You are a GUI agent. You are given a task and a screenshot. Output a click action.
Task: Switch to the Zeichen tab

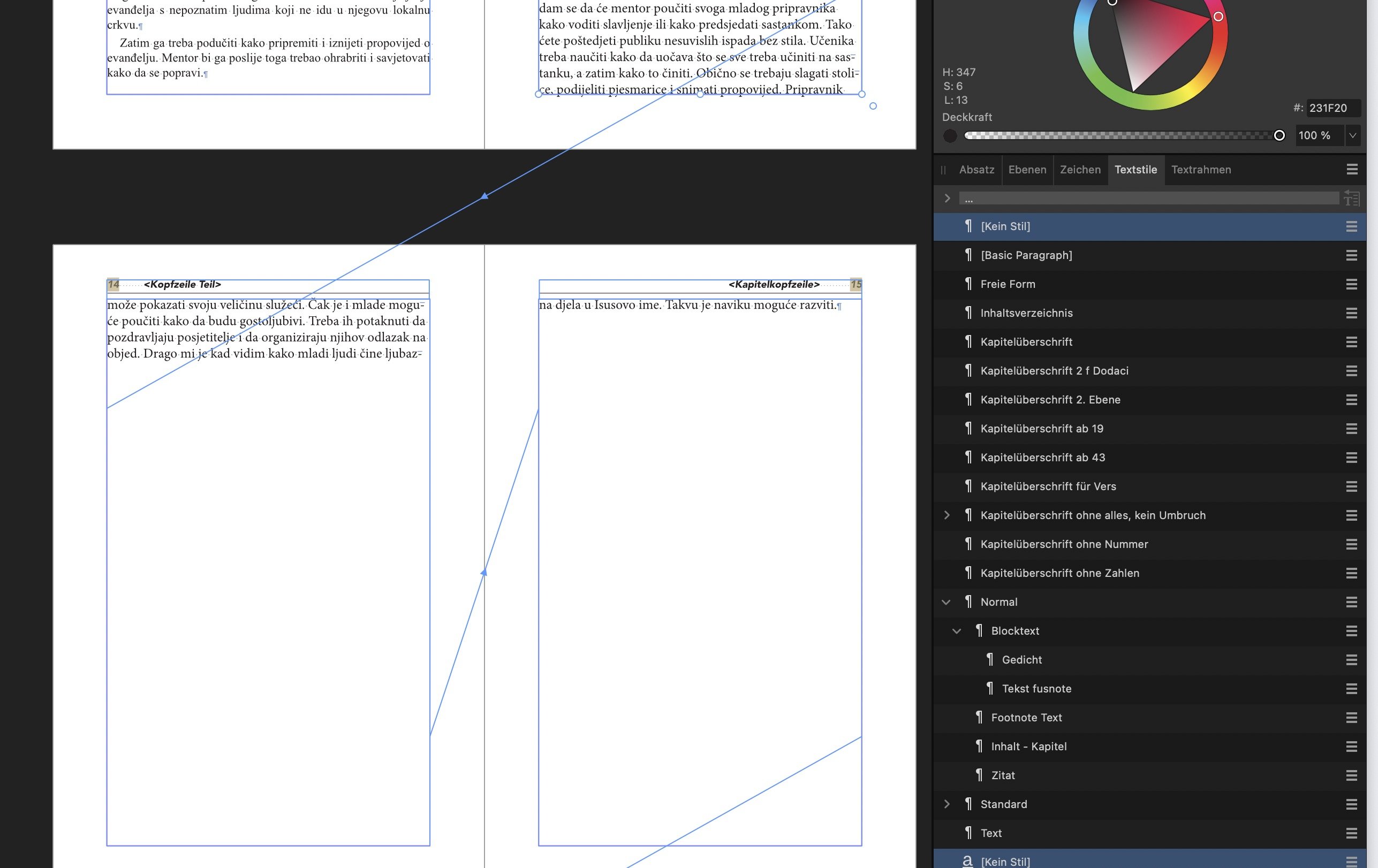pos(1080,169)
